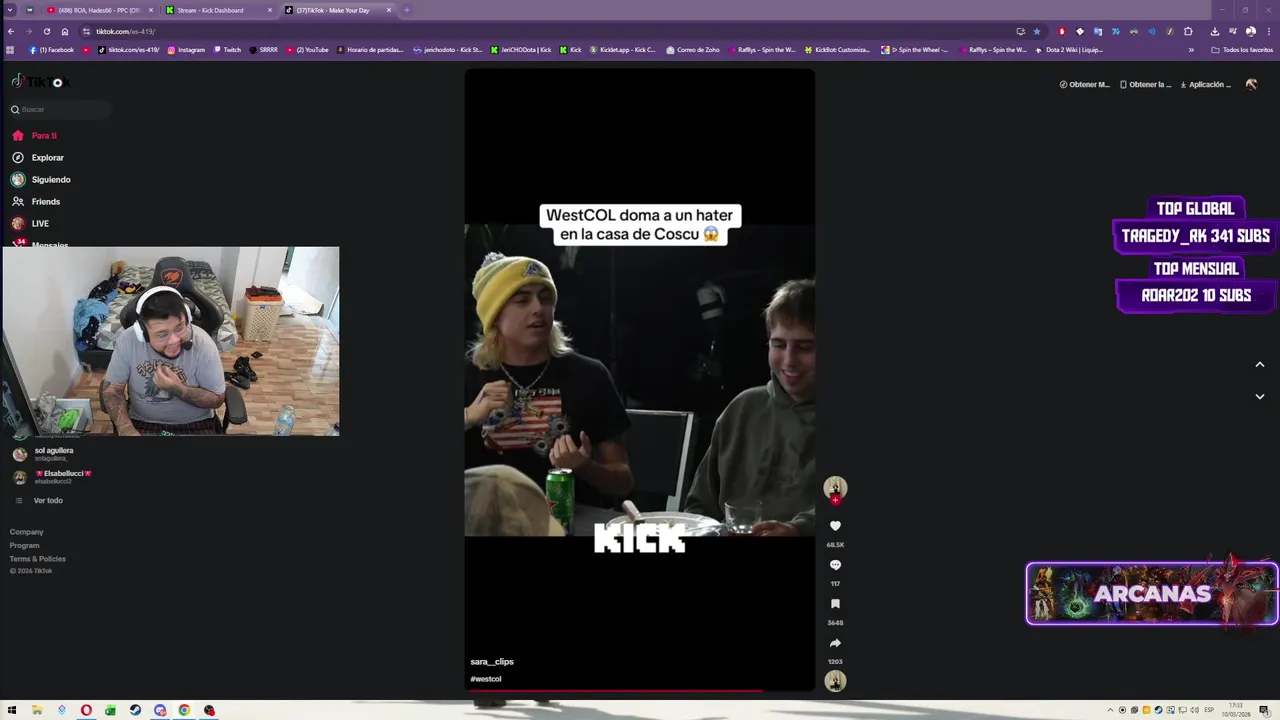Open Chrome from taskbar
1280x720 pixels.
point(184,710)
